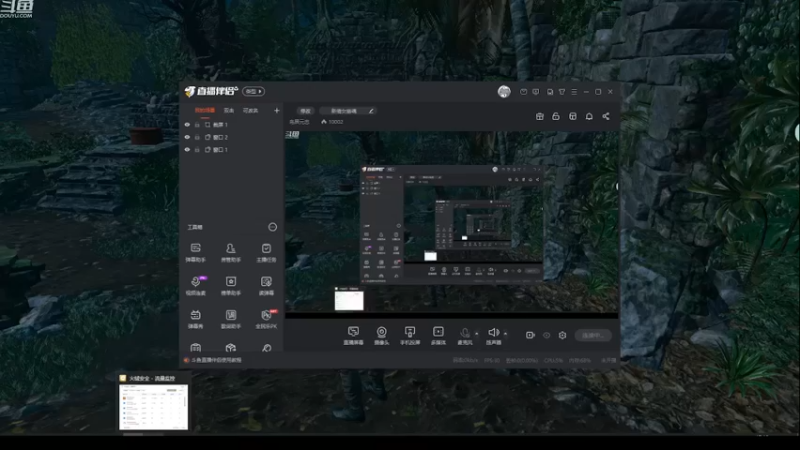The image size is (800, 450).
Task: Open the 弹幕助手 tool
Action: coord(195,253)
